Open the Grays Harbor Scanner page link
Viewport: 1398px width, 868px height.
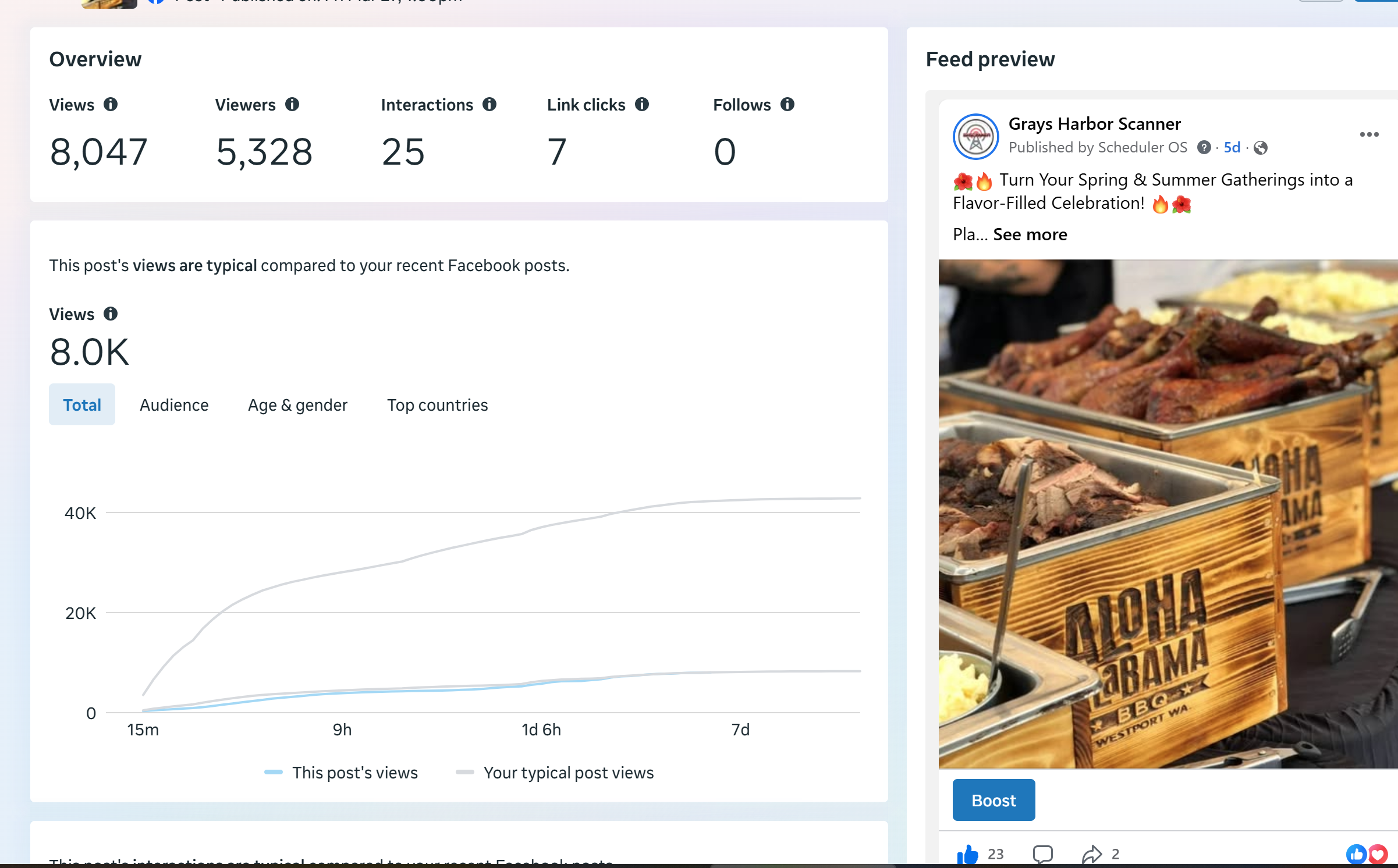(x=1094, y=124)
